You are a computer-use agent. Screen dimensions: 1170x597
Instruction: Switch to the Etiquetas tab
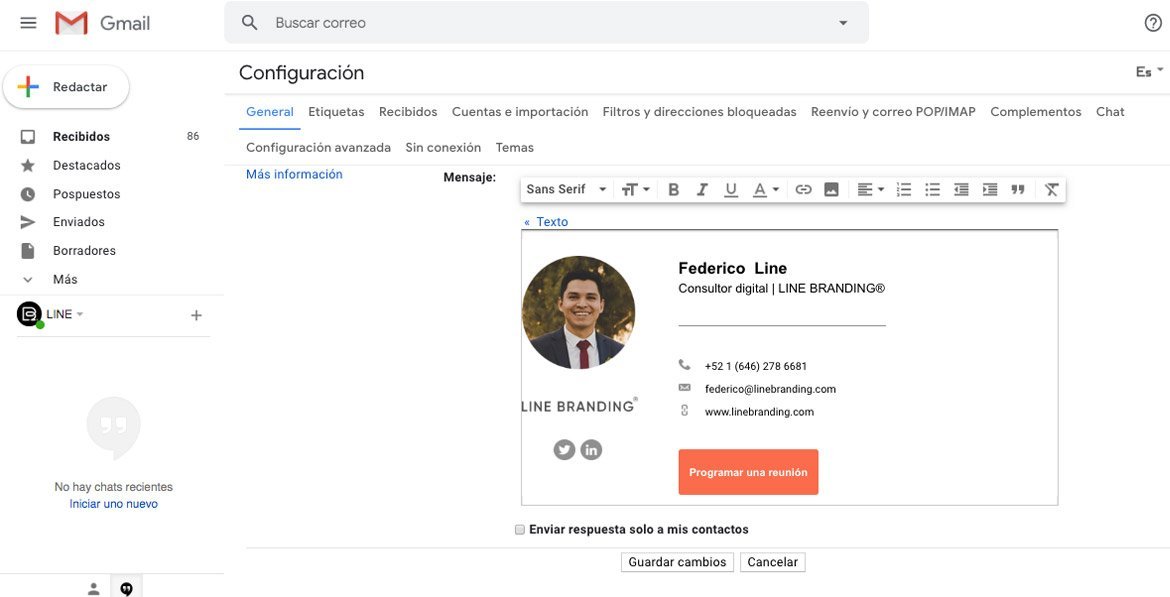(337, 112)
